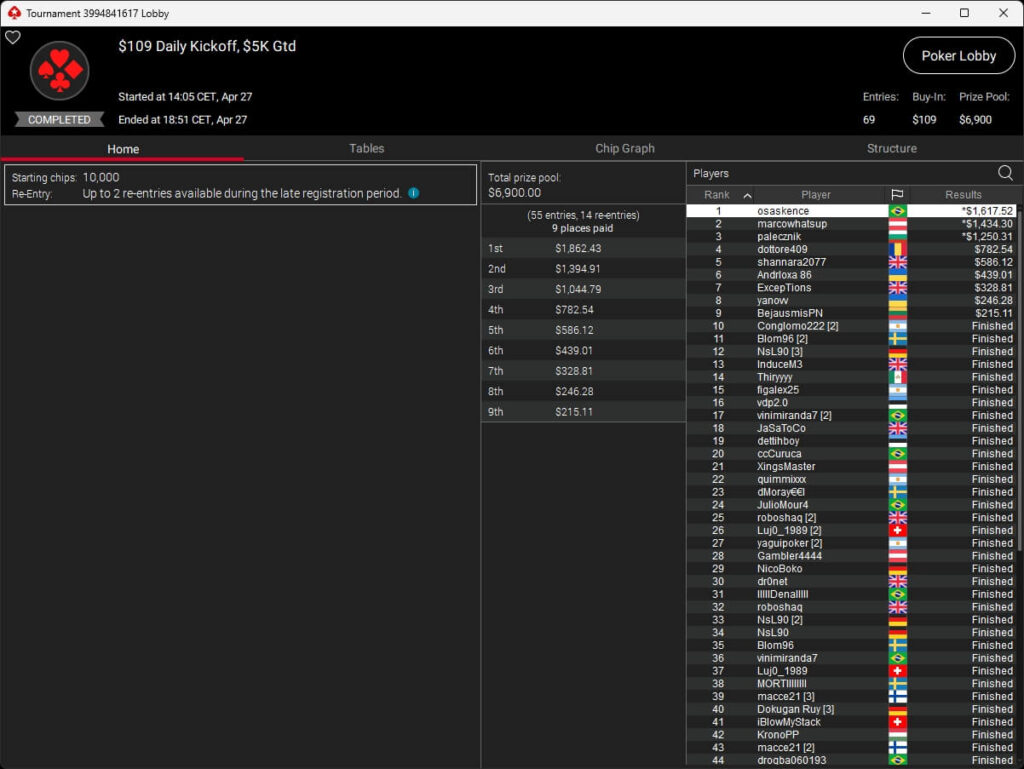Maximize the tournament lobby window
The width and height of the screenshot is (1024, 769).
click(x=964, y=13)
